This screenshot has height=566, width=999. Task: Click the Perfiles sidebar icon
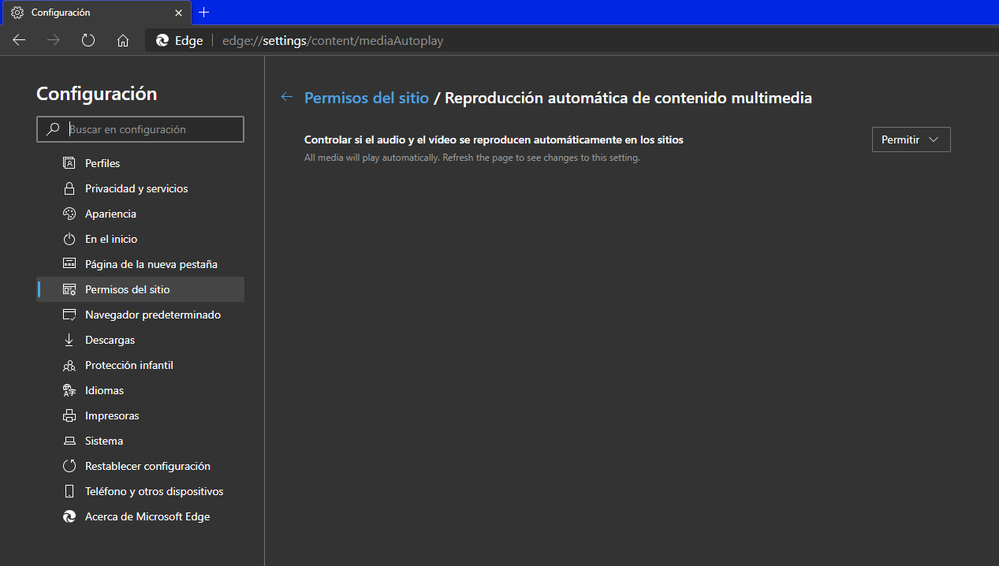click(69, 163)
